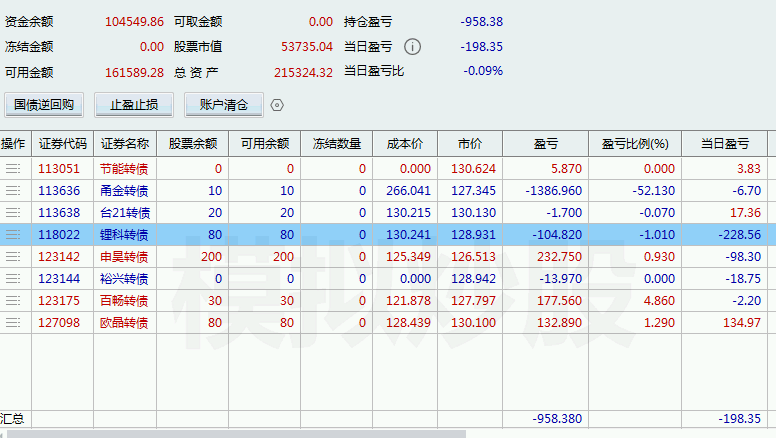Open operation menu icon for 锂科转债
This screenshot has height=438, width=776.
(13, 235)
